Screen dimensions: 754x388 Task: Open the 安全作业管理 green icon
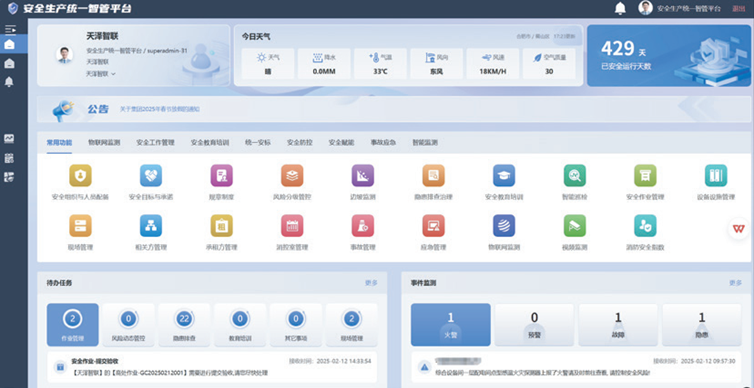point(645,175)
